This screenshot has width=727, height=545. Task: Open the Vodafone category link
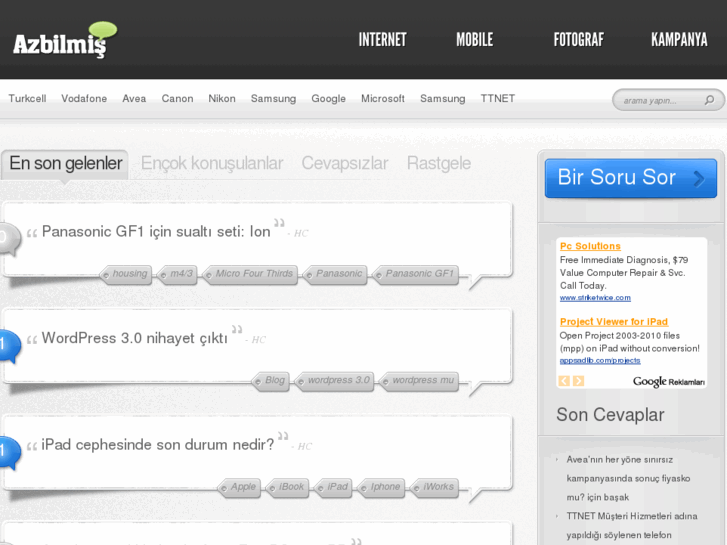(84, 98)
